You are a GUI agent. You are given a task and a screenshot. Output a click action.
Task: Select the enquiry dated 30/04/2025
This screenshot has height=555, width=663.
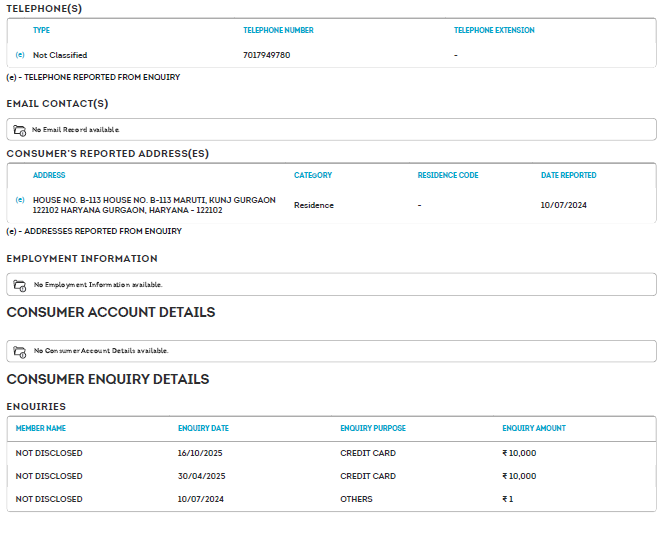click(x=202, y=476)
